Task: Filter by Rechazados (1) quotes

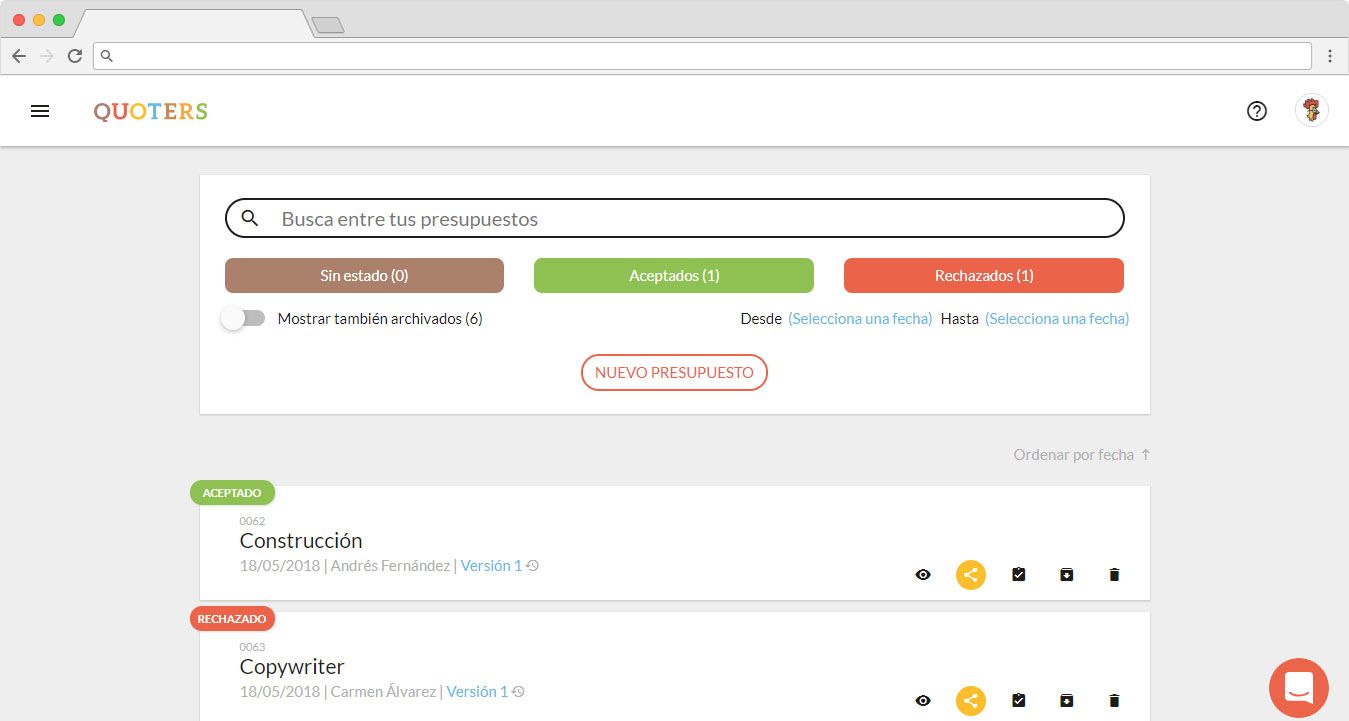Action: [x=983, y=276]
